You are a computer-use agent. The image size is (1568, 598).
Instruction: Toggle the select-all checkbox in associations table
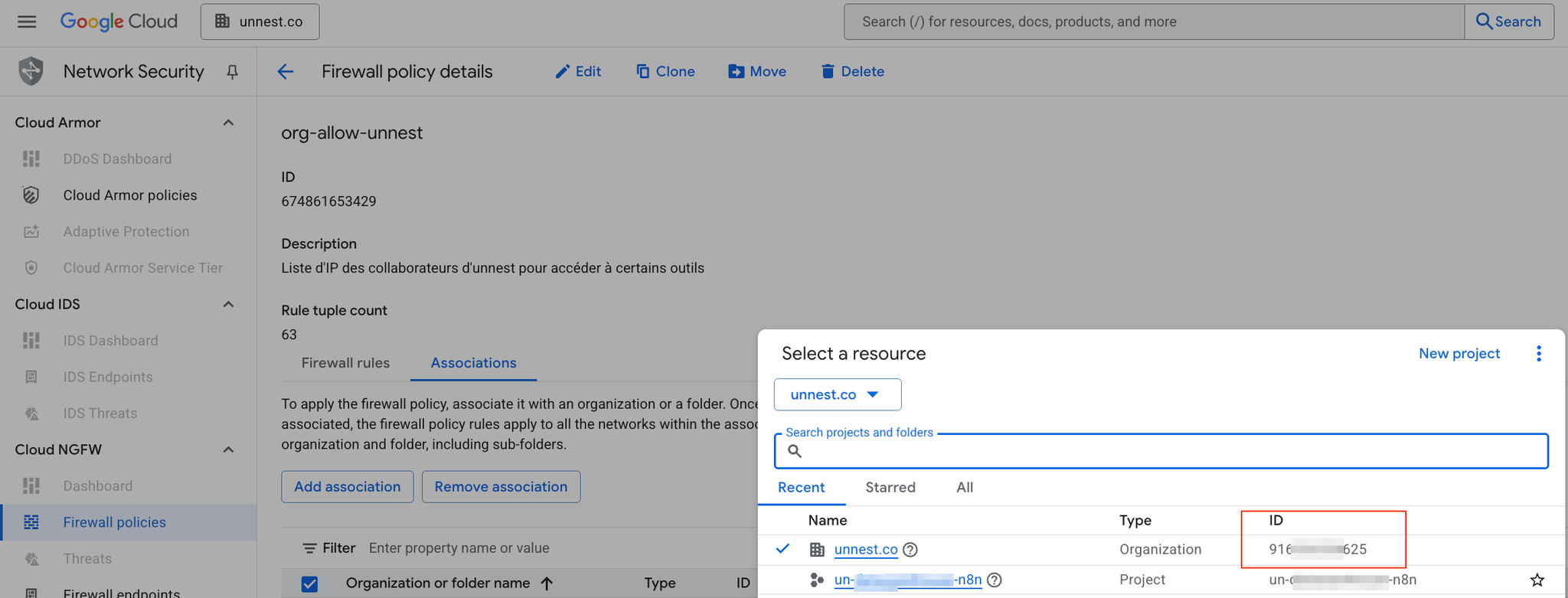309,583
